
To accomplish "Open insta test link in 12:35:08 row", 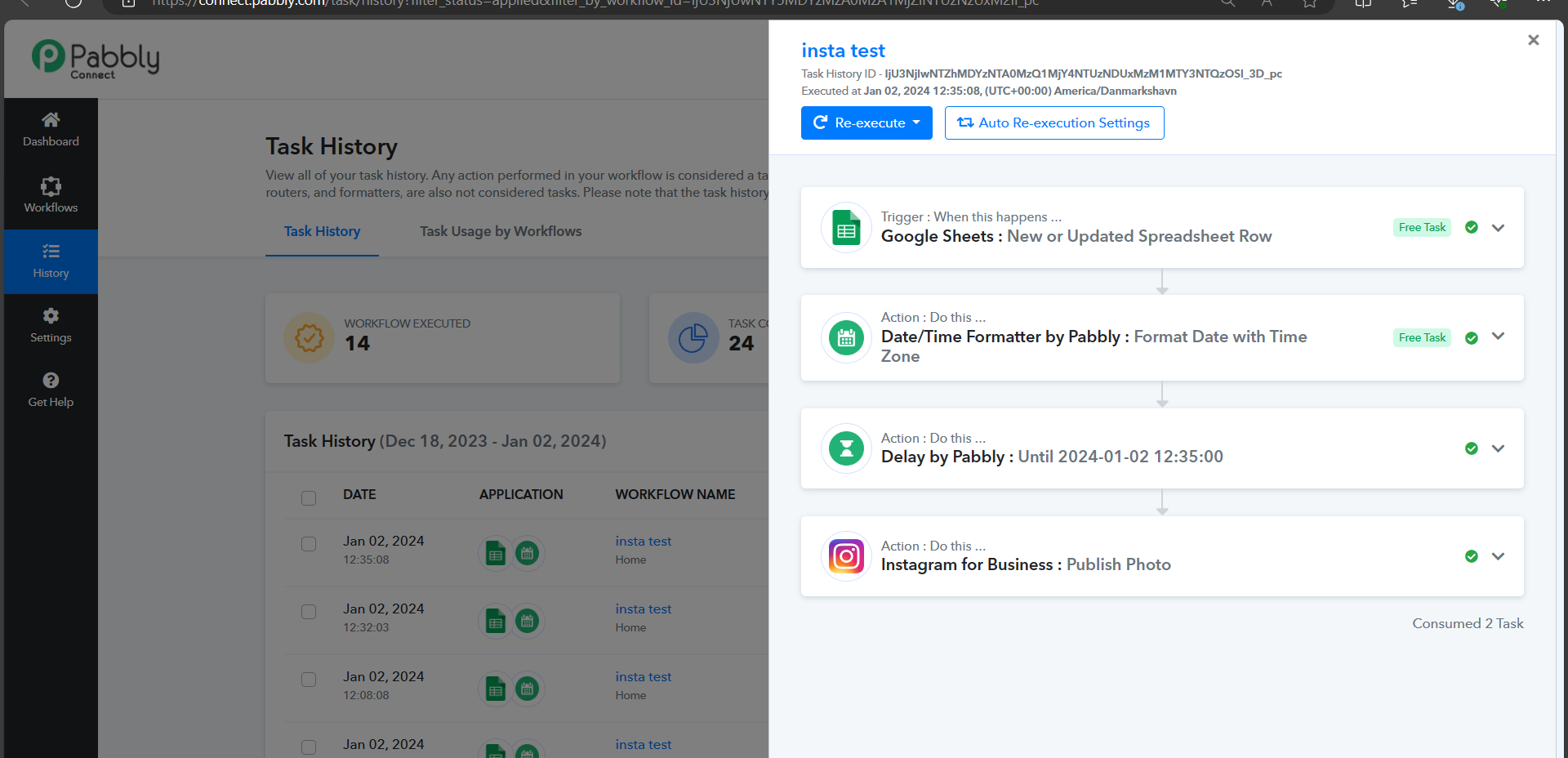I will [x=644, y=541].
